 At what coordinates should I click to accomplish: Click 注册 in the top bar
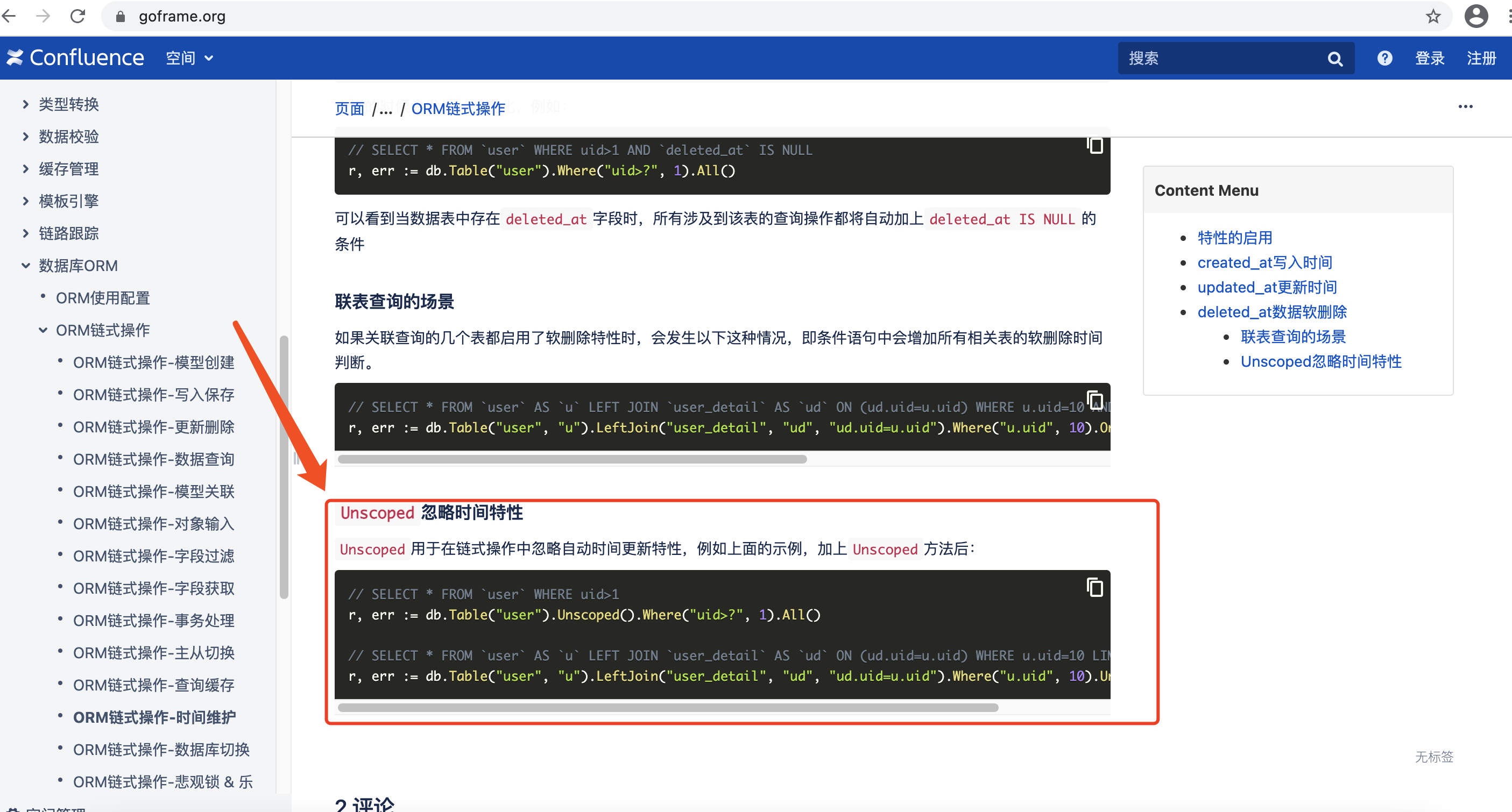1481,58
